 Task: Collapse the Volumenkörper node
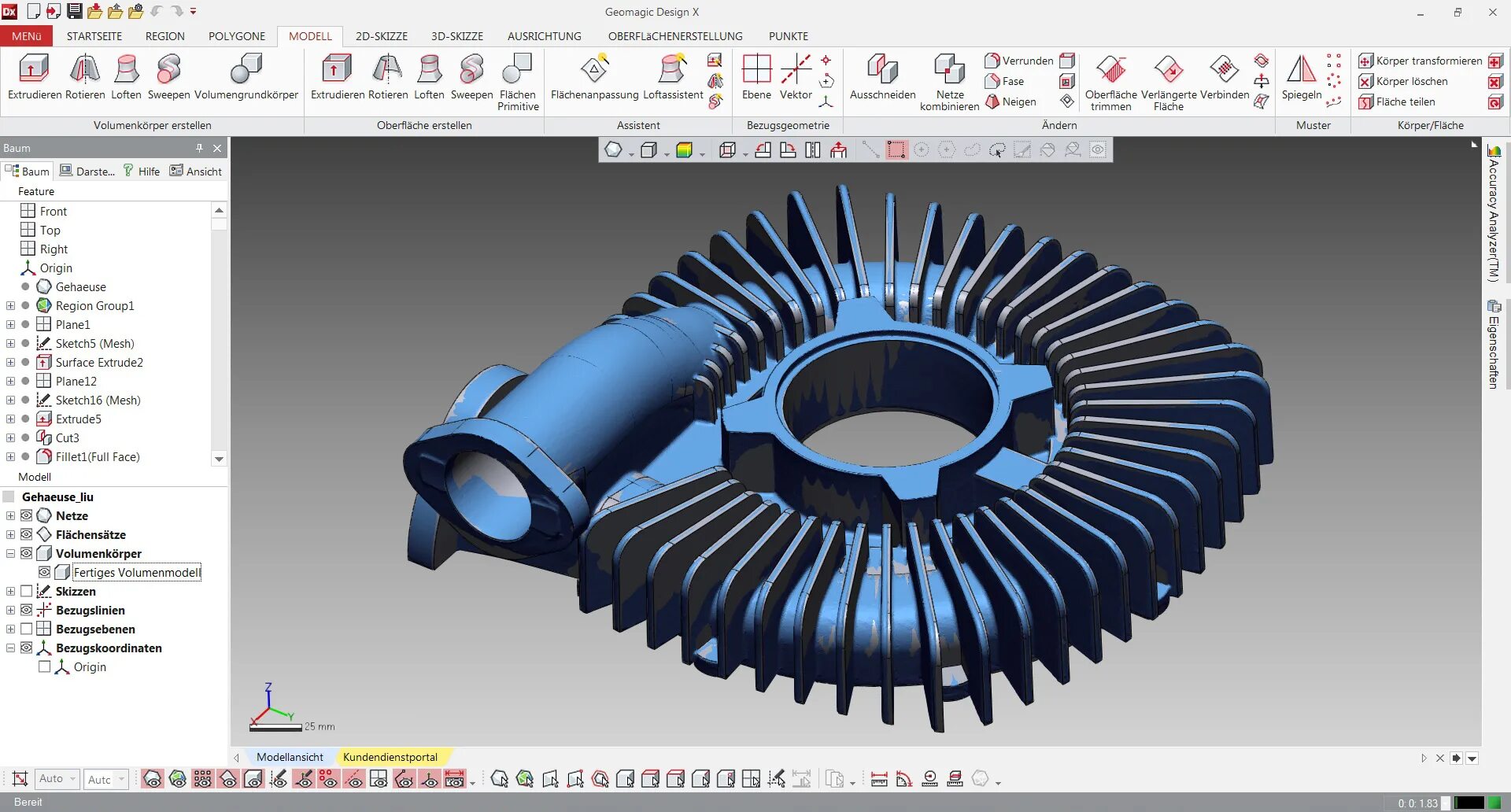coord(10,554)
